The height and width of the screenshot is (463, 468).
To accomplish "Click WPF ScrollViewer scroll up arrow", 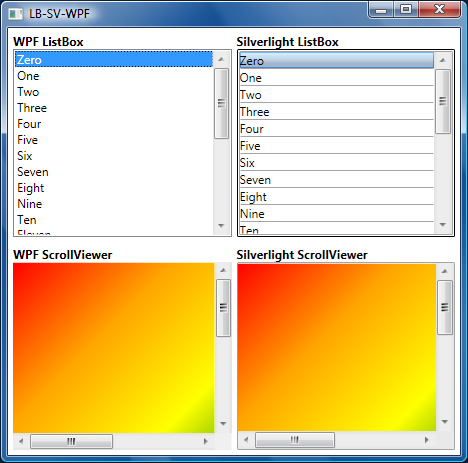I will pos(223,270).
